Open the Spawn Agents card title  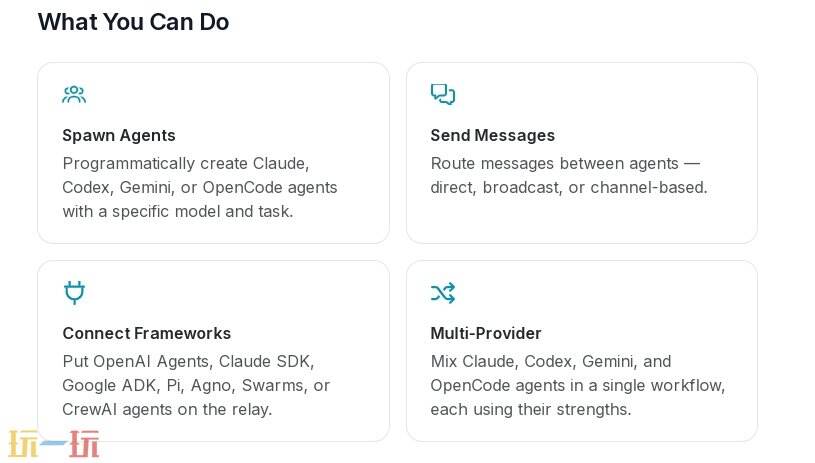pyautogui.click(x=119, y=135)
